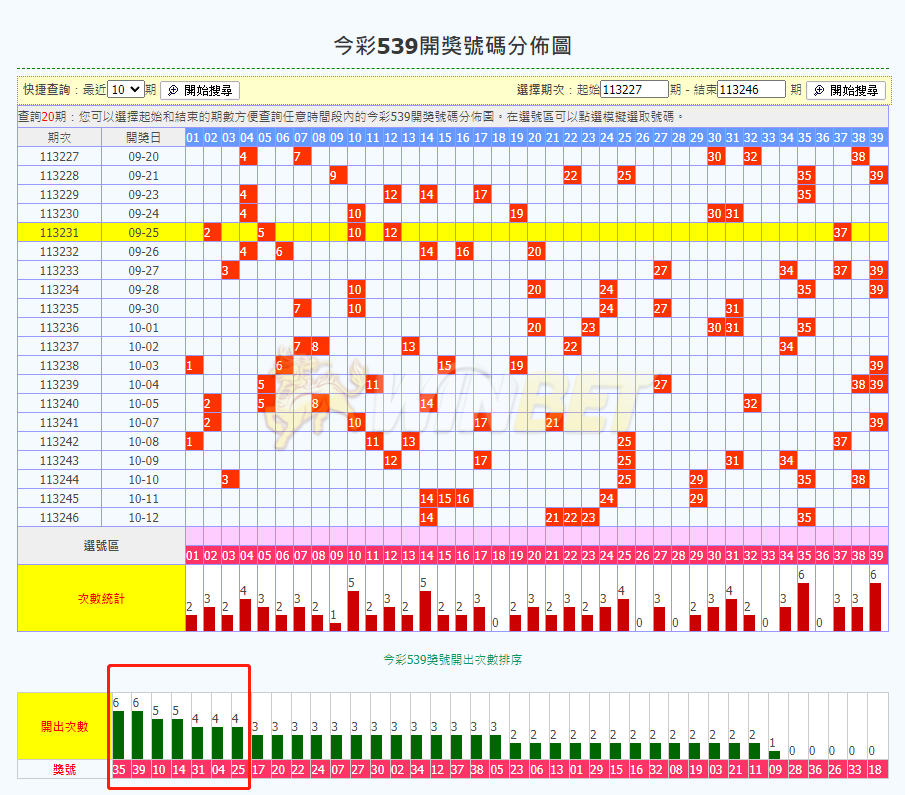Click draw date 10-12
905x795 pixels.
tap(143, 517)
